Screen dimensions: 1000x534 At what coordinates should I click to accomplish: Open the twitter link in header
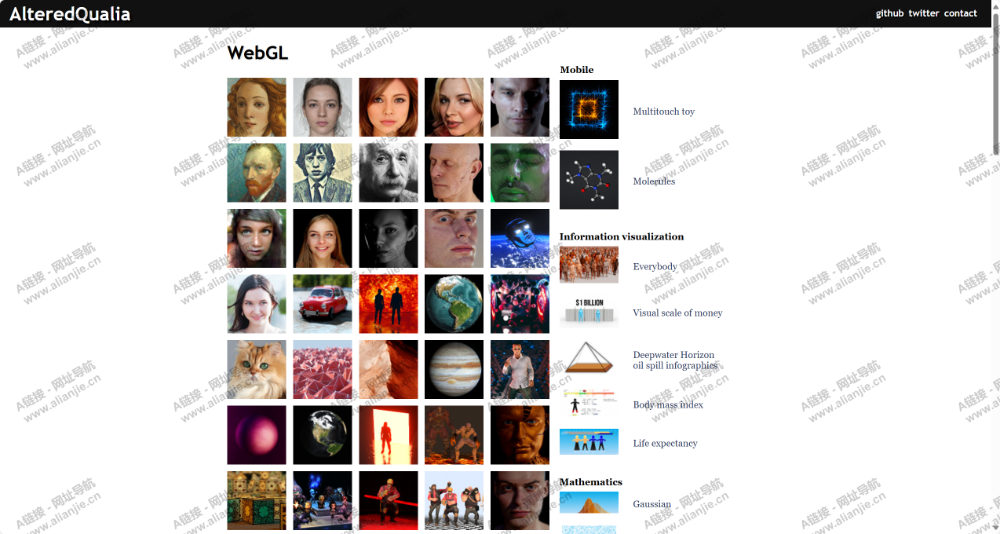(x=923, y=13)
